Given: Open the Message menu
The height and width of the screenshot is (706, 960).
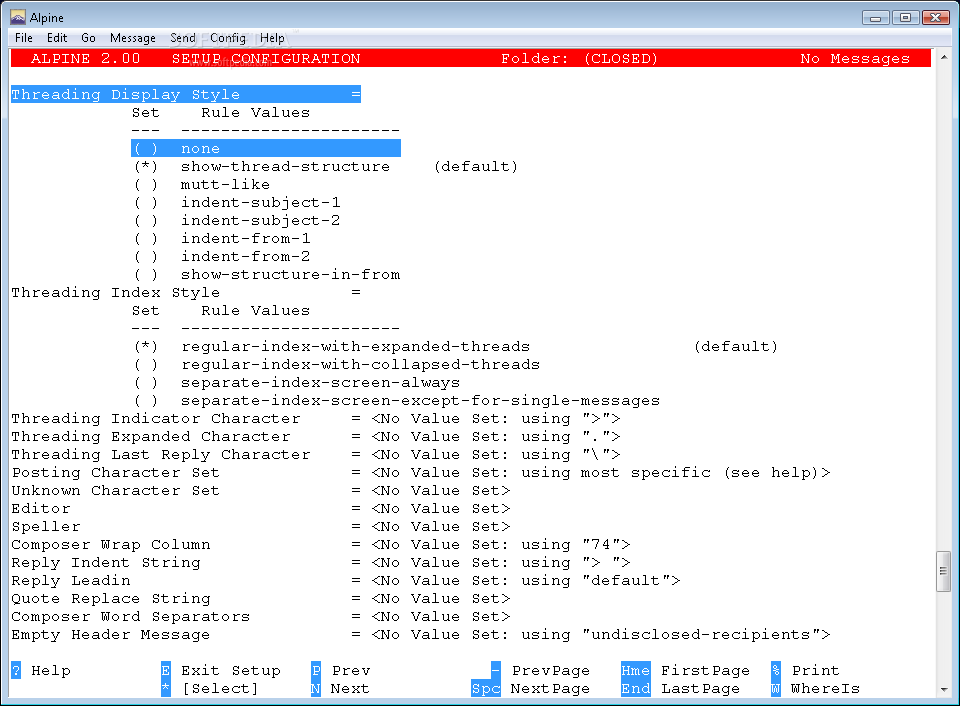Looking at the screenshot, I should click(133, 38).
